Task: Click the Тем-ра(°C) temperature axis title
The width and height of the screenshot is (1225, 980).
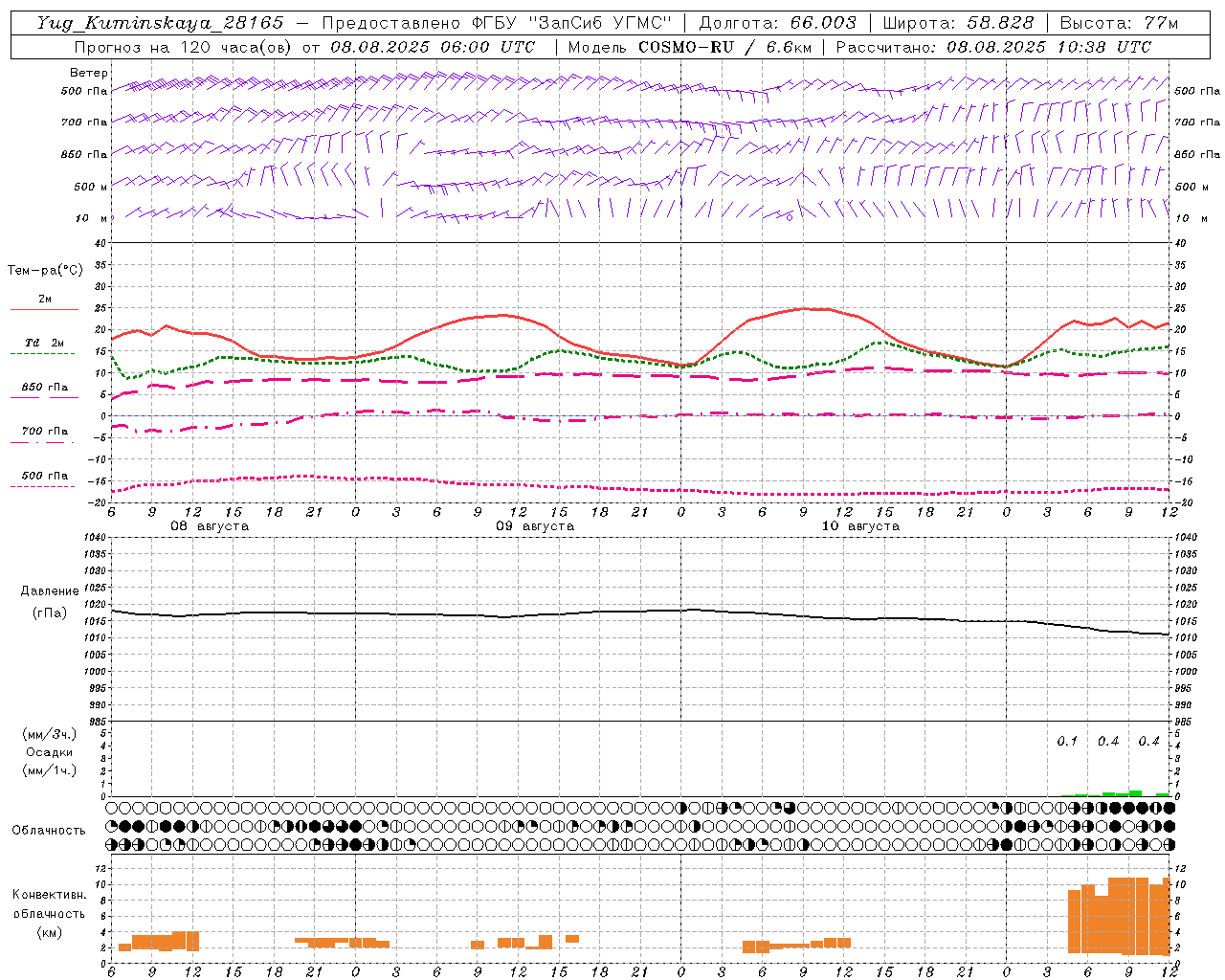Action: [45, 271]
